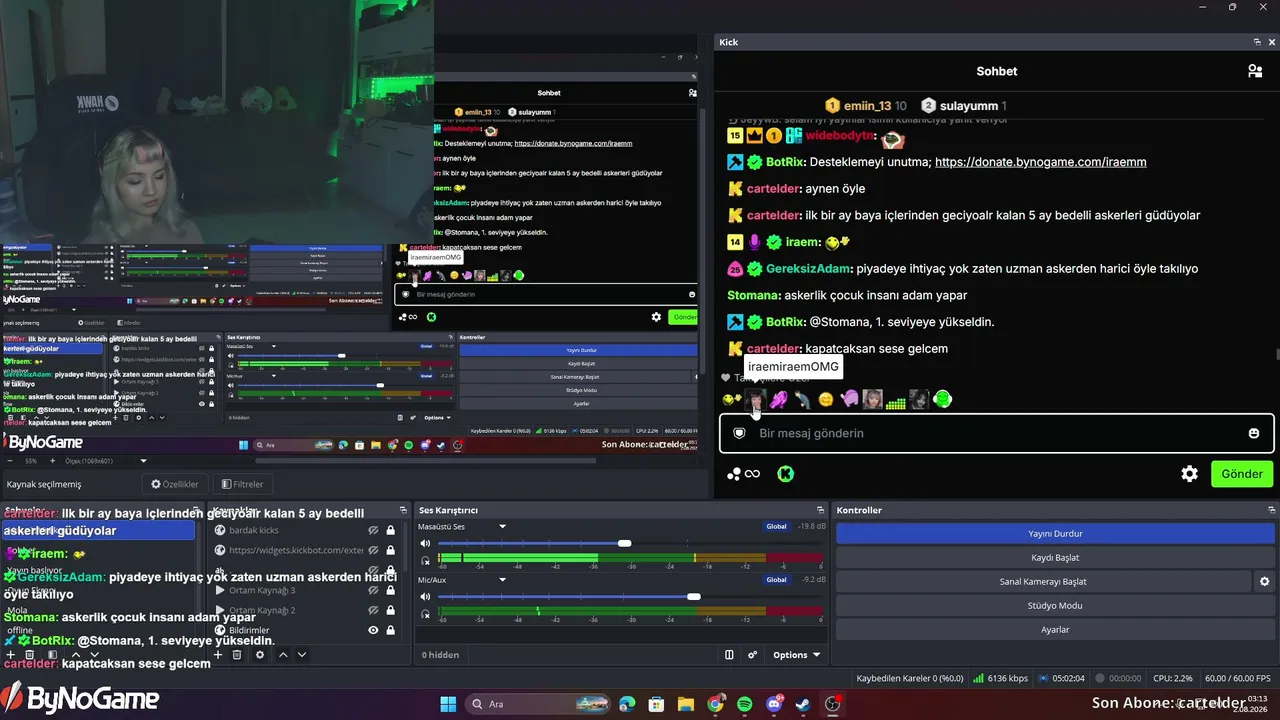Open the Kick chat user list icon
The image size is (1280, 720).
[1254, 71]
